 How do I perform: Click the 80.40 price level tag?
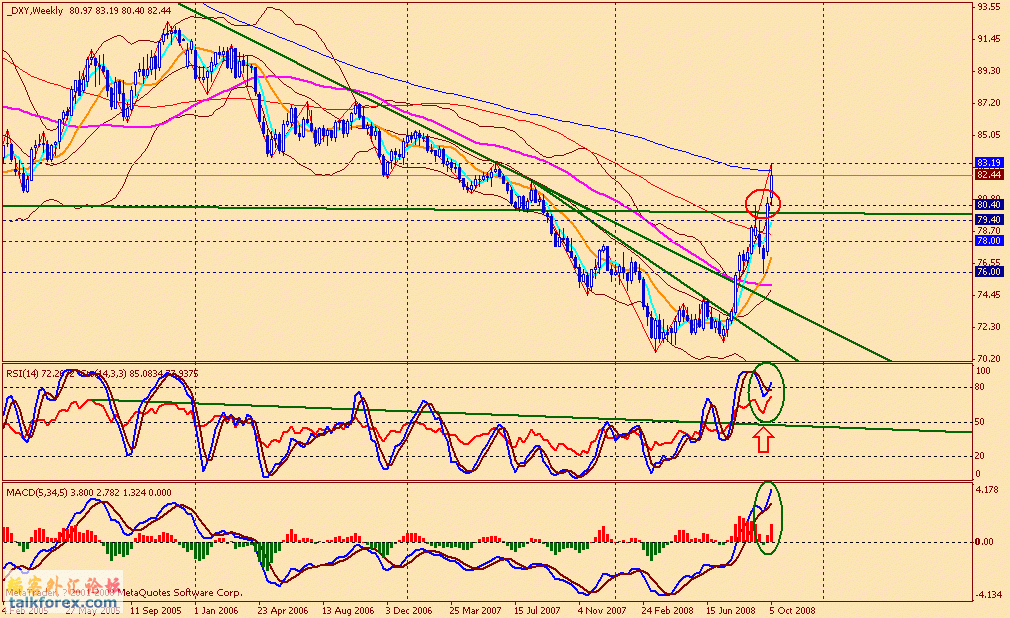tap(989, 205)
